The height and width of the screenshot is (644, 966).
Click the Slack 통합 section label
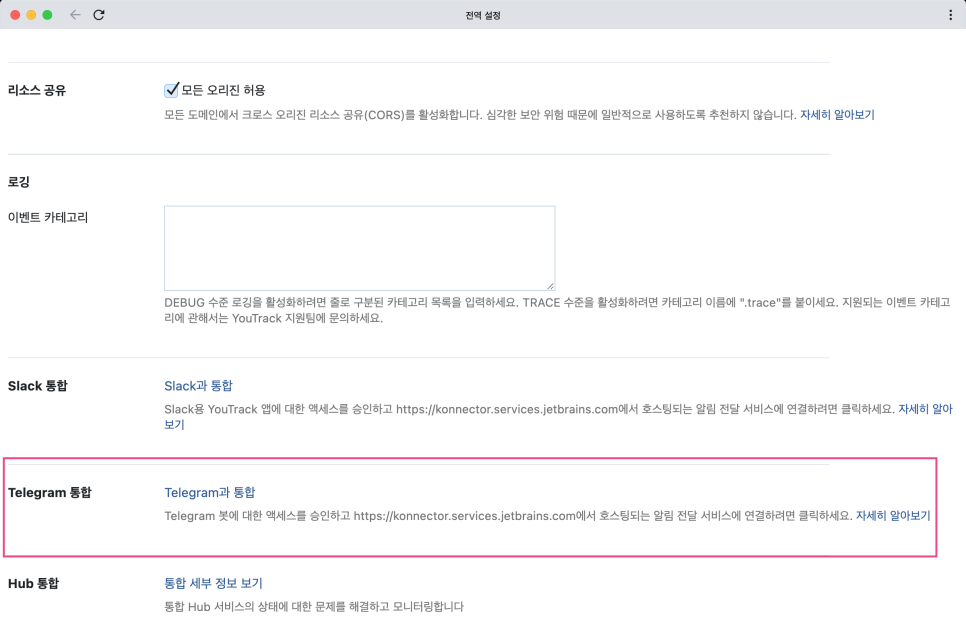(38, 386)
